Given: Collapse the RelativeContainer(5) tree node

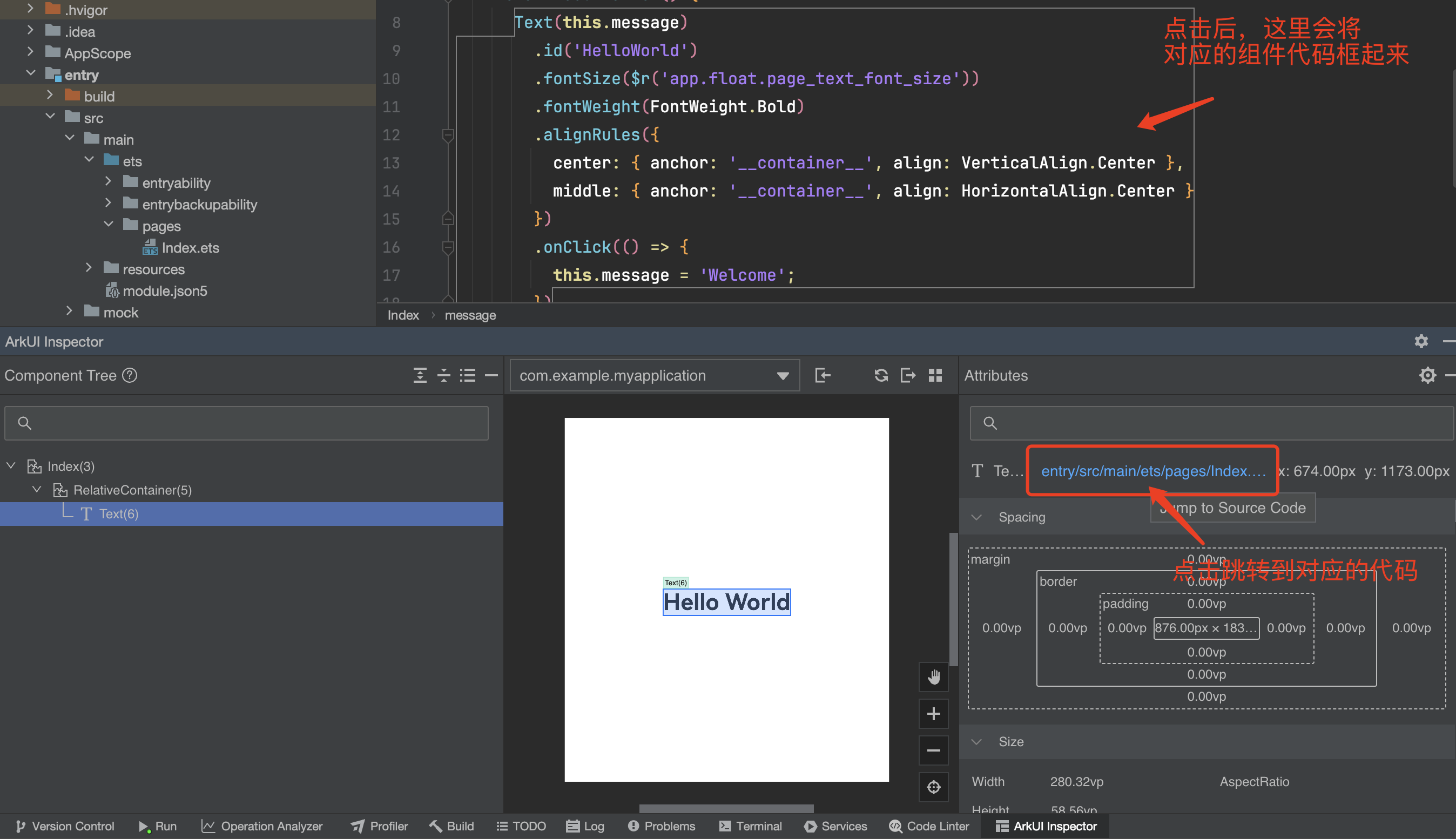Looking at the screenshot, I should (x=37, y=490).
